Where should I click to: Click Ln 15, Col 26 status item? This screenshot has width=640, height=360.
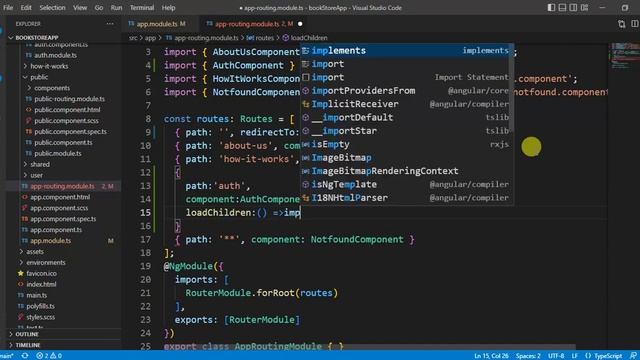491,356
